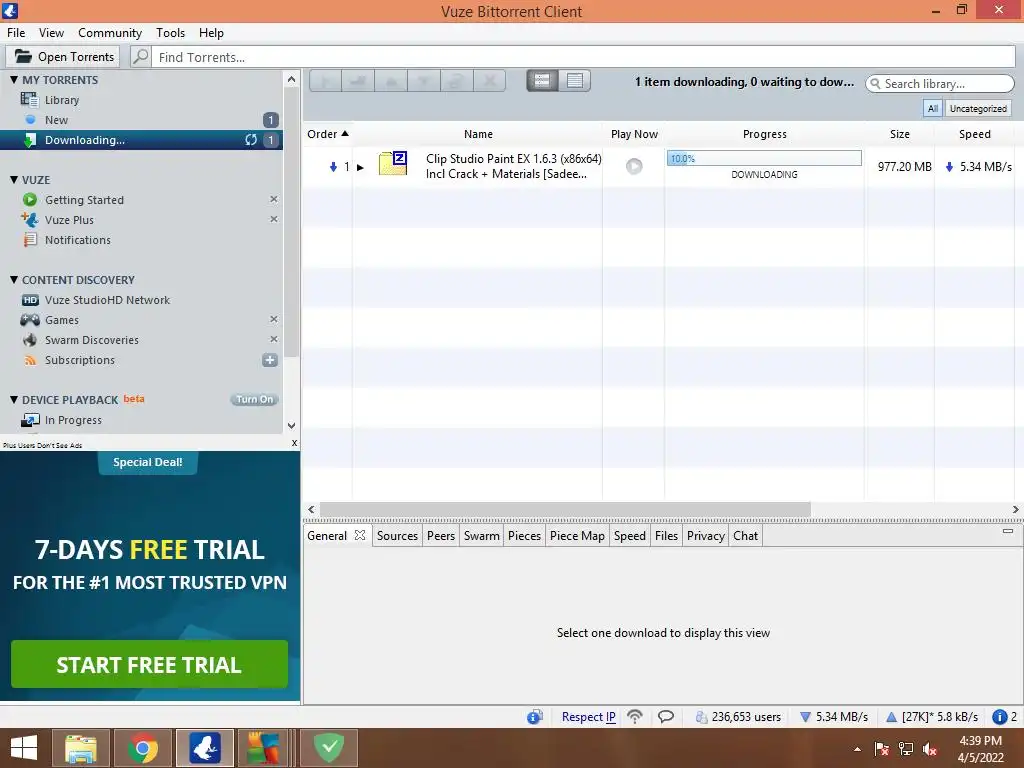The width and height of the screenshot is (1024, 768).
Task: Click the 236,653 users status entry
Action: pos(738,716)
